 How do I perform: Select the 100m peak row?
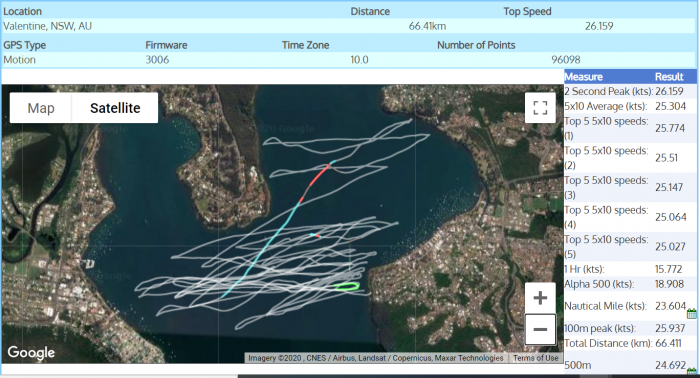[630, 328]
